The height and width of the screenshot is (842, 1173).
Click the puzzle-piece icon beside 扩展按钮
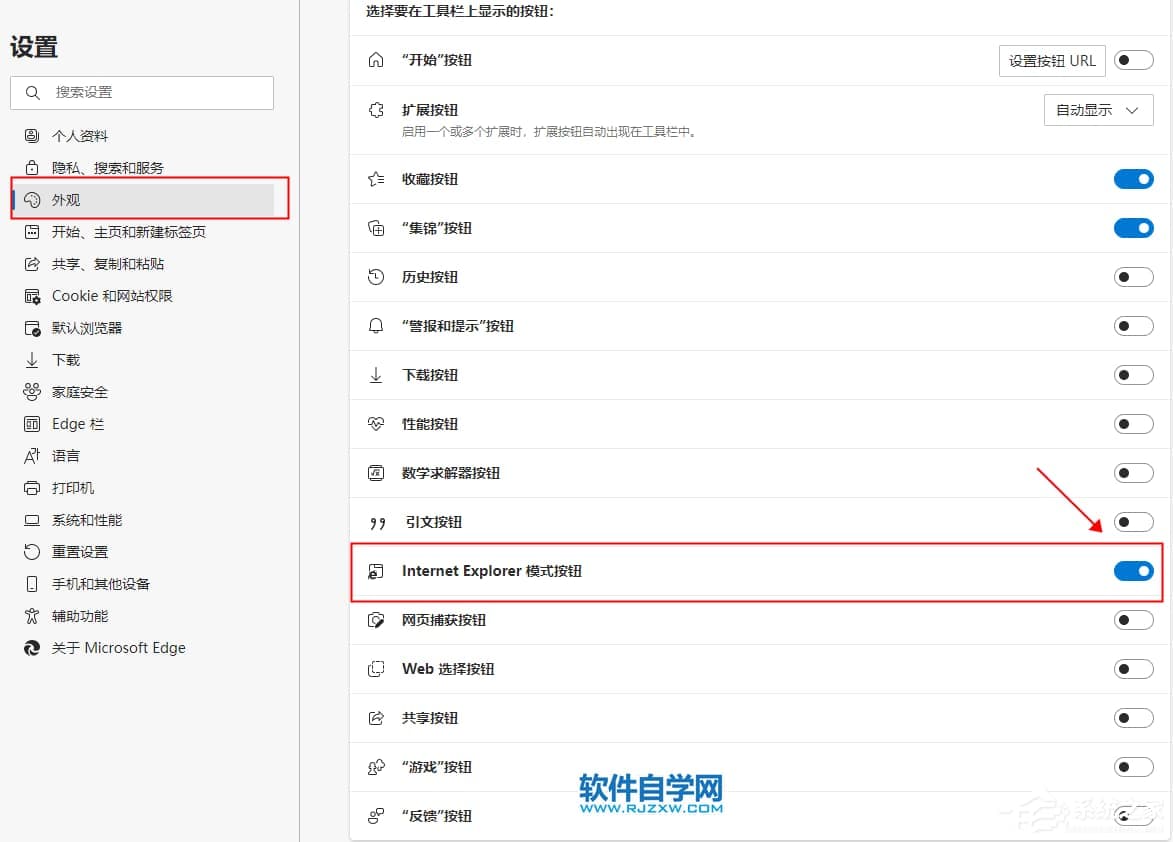[x=376, y=110]
